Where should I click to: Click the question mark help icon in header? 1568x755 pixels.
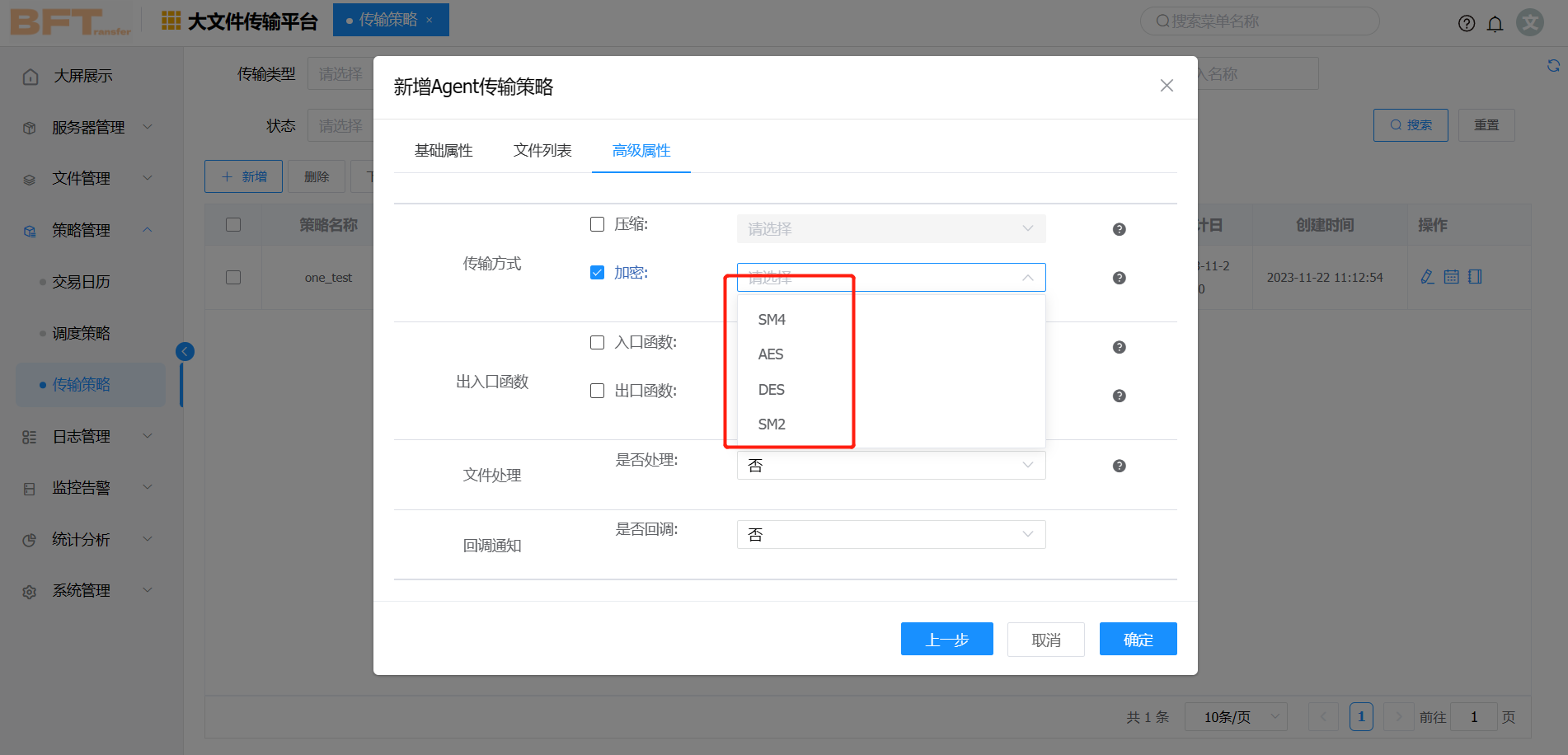click(x=1466, y=23)
